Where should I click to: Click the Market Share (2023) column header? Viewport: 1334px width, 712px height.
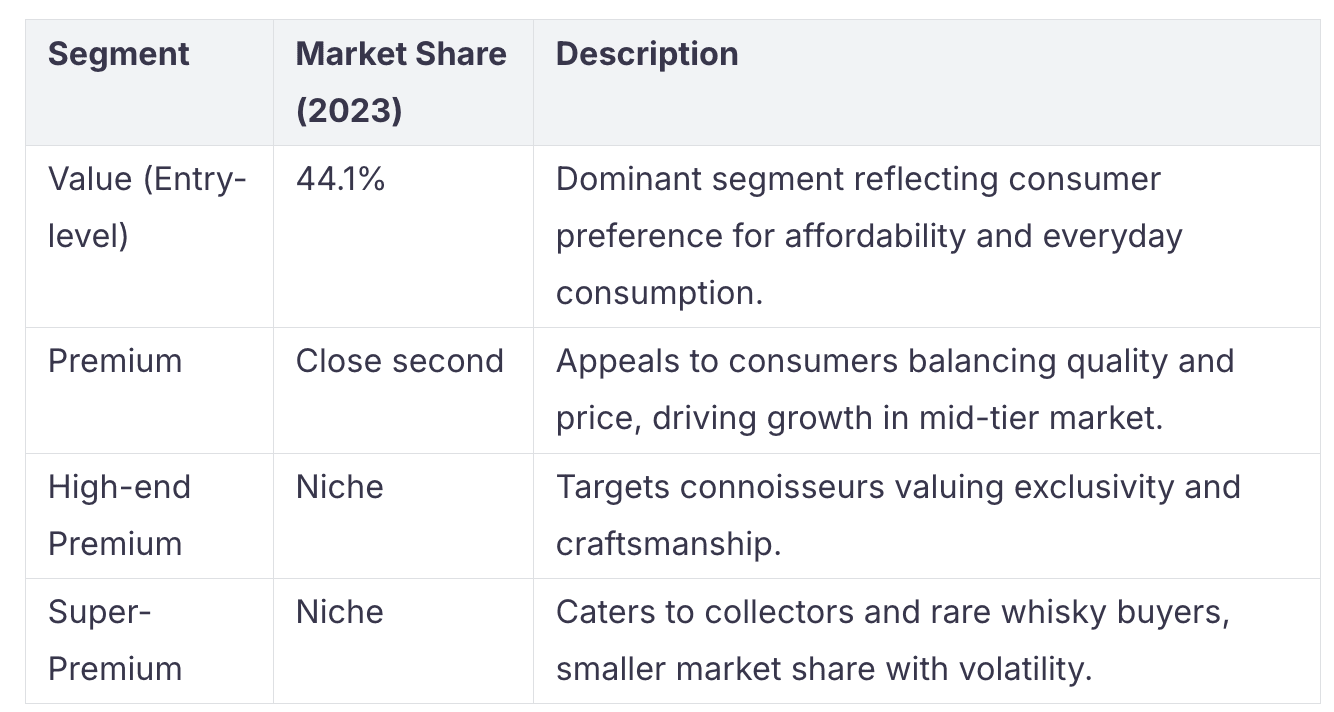tap(403, 82)
